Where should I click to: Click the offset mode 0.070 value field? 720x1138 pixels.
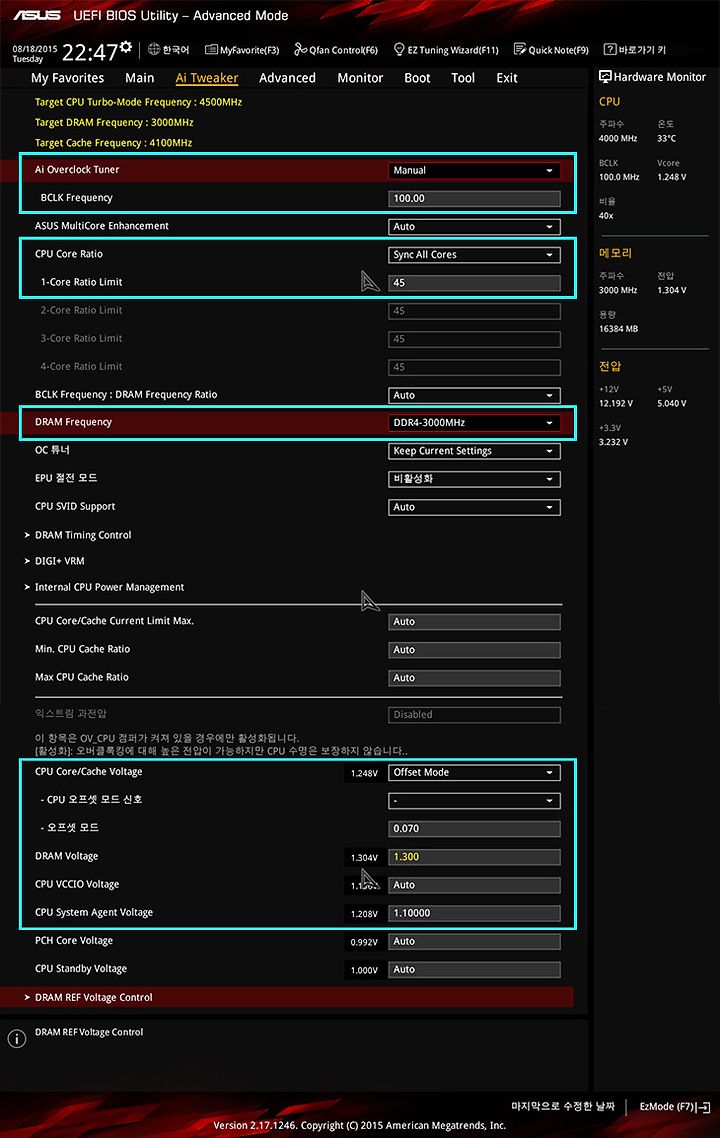(x=475, y=829)
